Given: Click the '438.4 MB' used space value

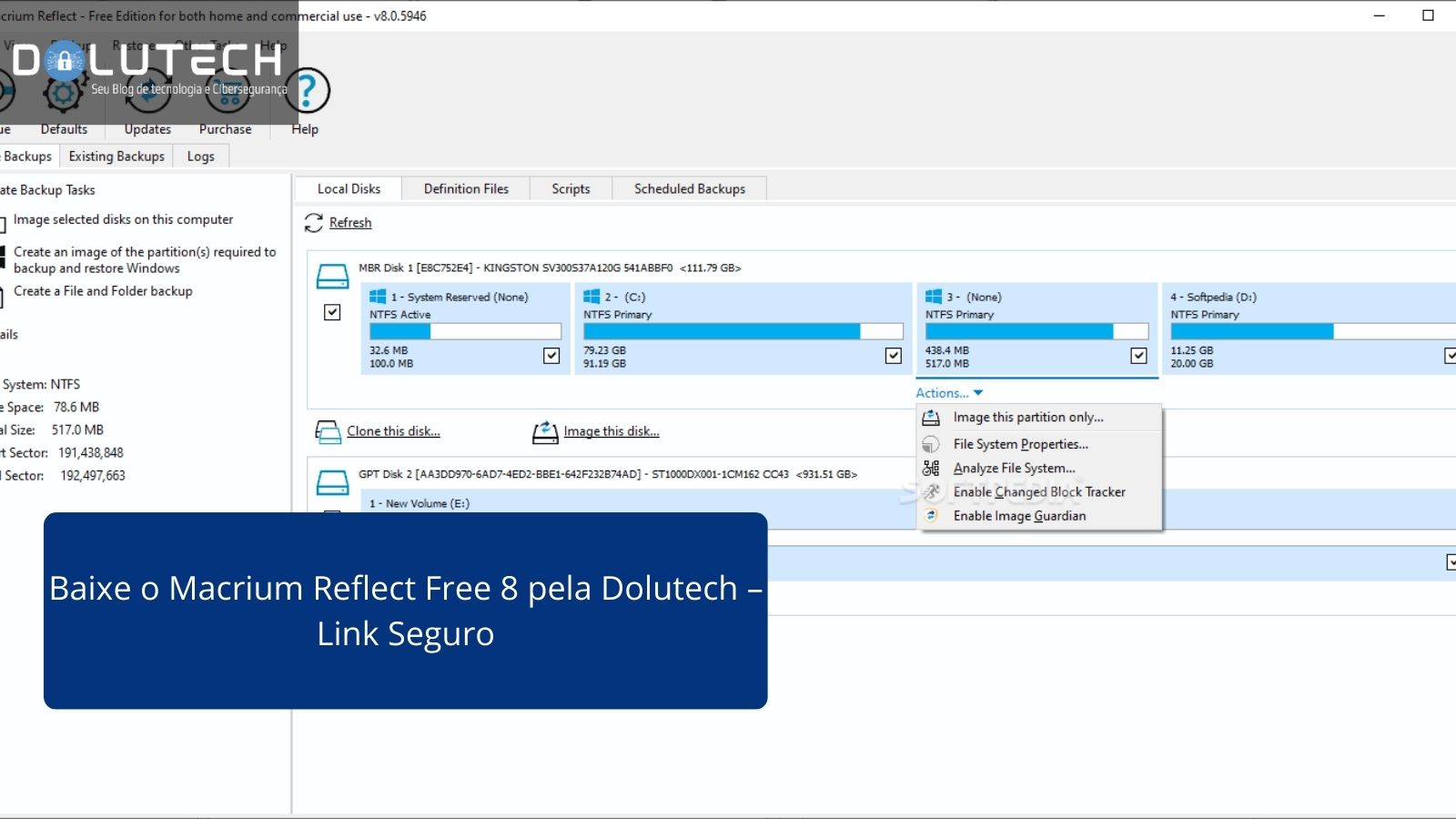Looking at the screenshot, I should (x=947, y=350).
